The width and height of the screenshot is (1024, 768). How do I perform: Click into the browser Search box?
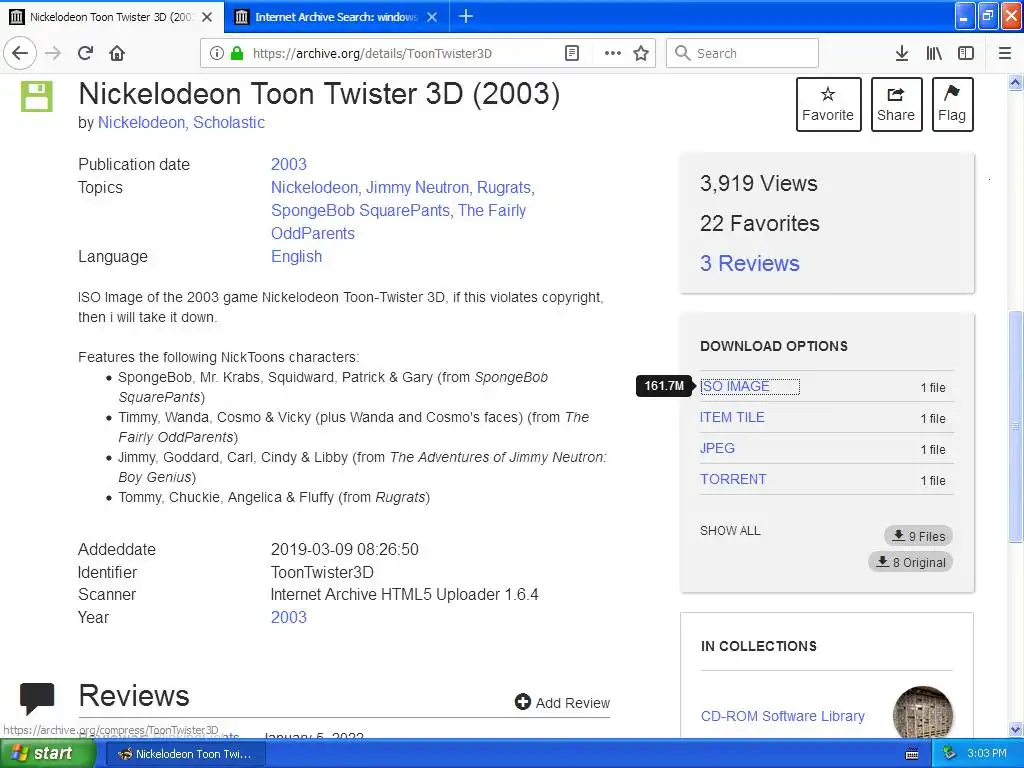742,53
